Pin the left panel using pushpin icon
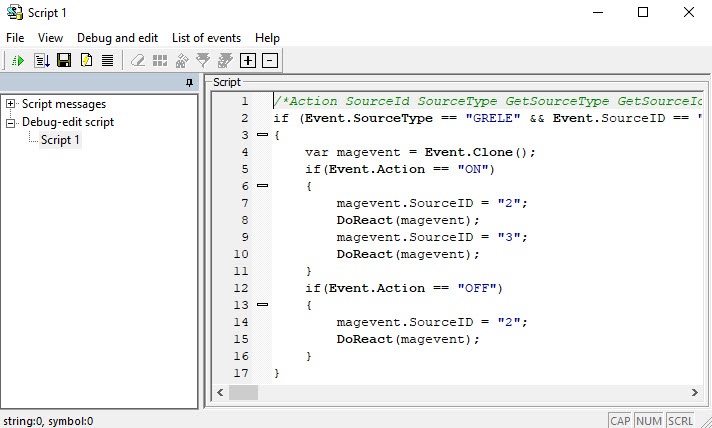This screenshot has width=712, height=428. (190, 84)
